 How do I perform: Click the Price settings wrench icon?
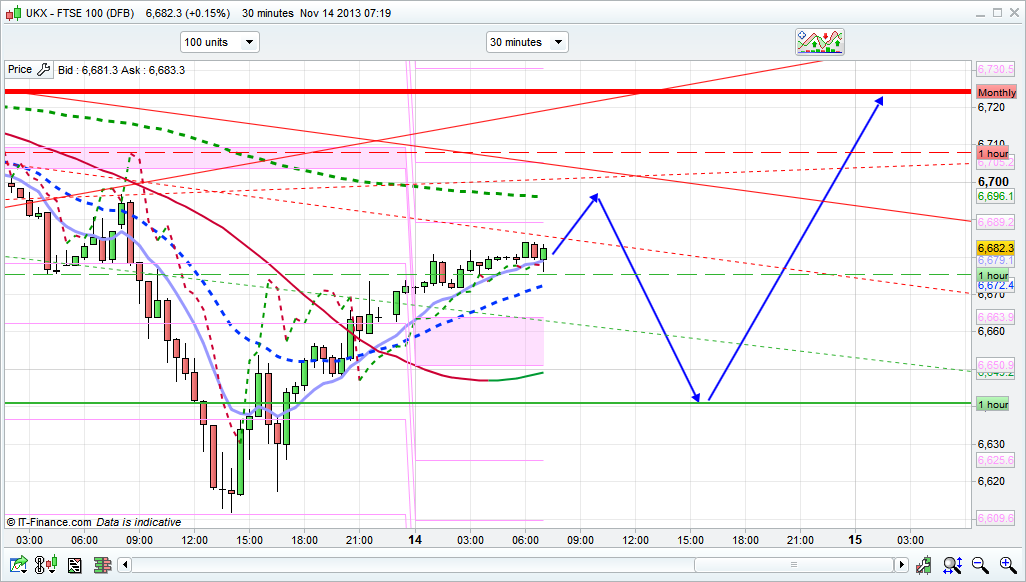point(43,70)
